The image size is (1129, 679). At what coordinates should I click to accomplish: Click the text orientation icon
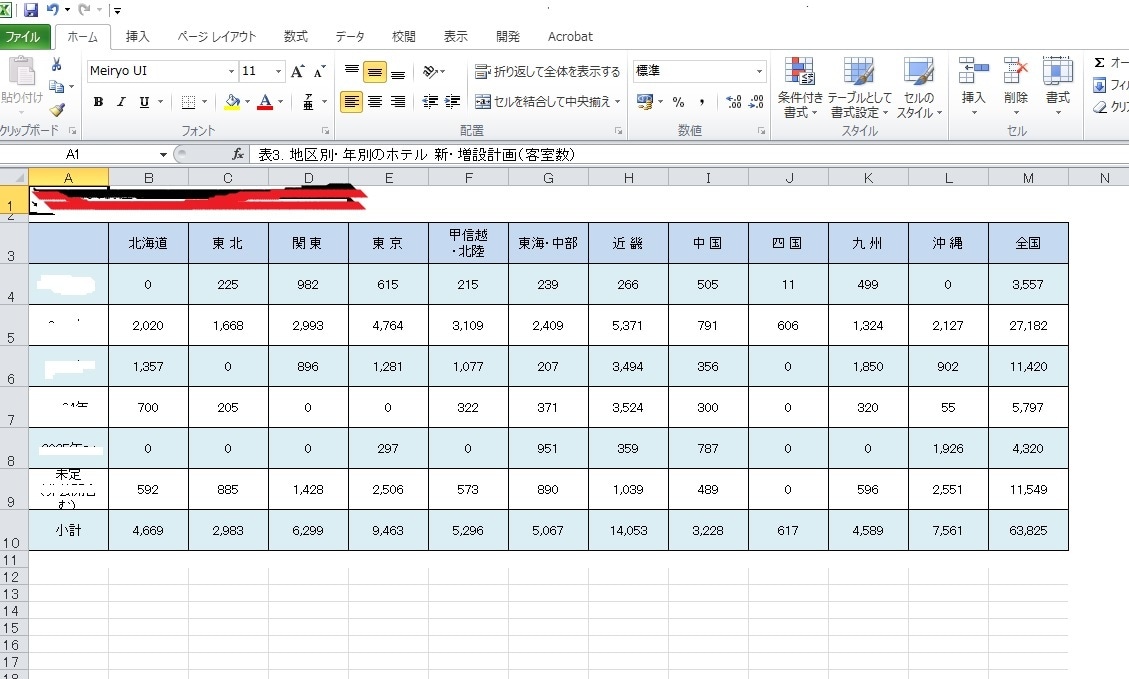pos(431,71)
